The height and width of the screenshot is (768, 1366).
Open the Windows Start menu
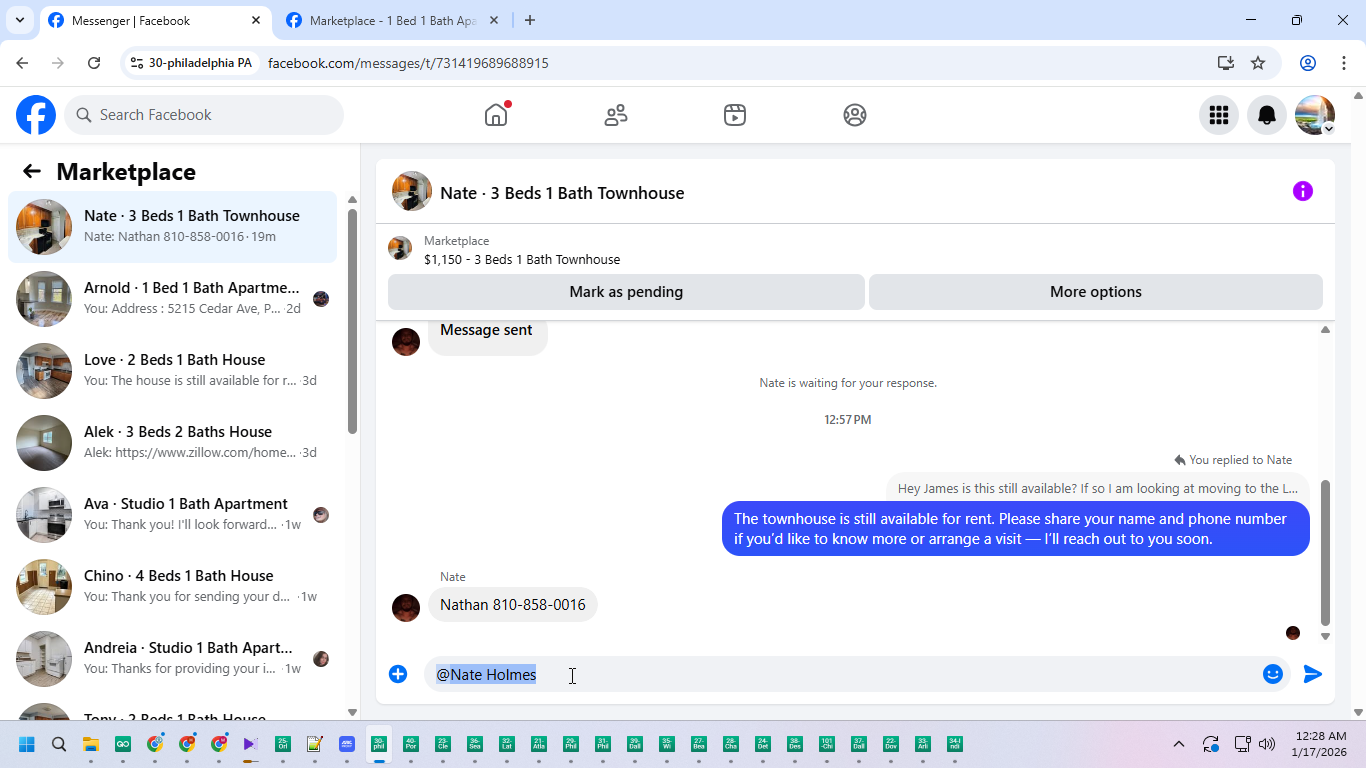pos(27,744)
